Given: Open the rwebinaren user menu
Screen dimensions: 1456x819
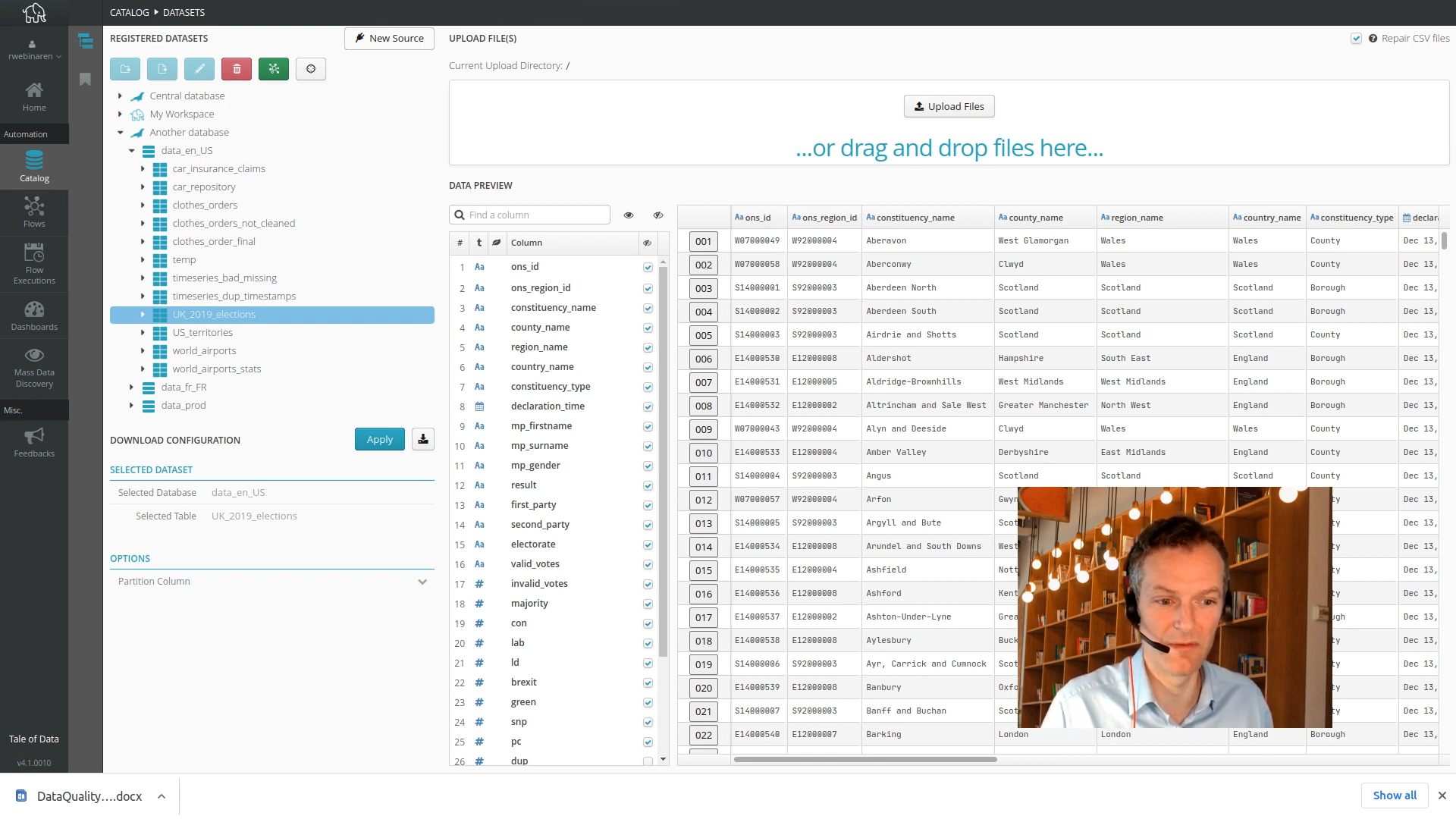Looking at the screenshot, I should [x=34, y=49].
